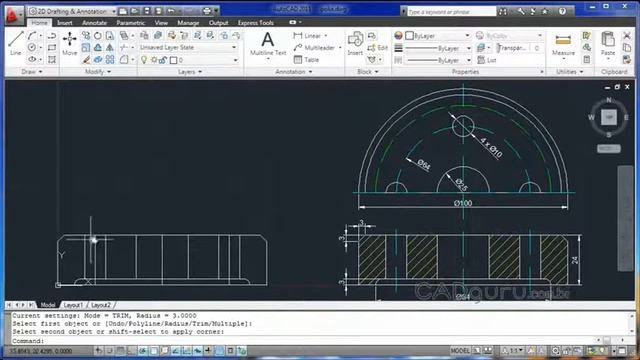Select the Rectangle tool in Draw panel
640x360 pixels.
tap(52, 48)
